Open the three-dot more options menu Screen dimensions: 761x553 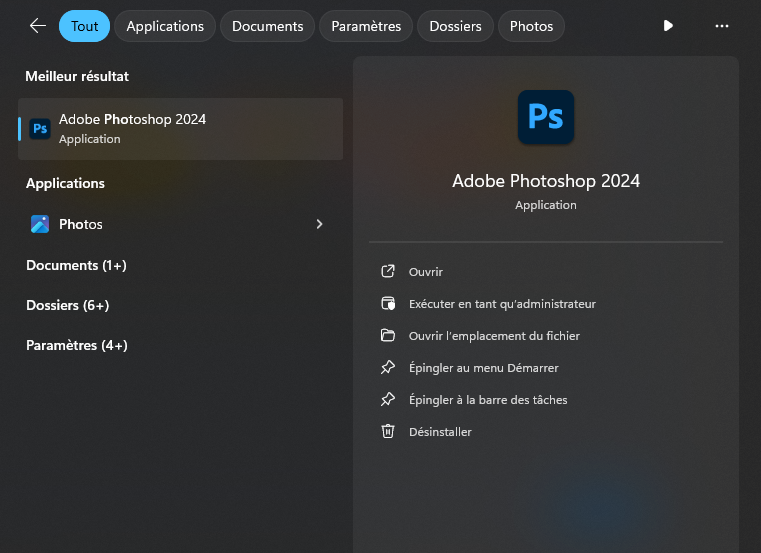pos(722,26)
